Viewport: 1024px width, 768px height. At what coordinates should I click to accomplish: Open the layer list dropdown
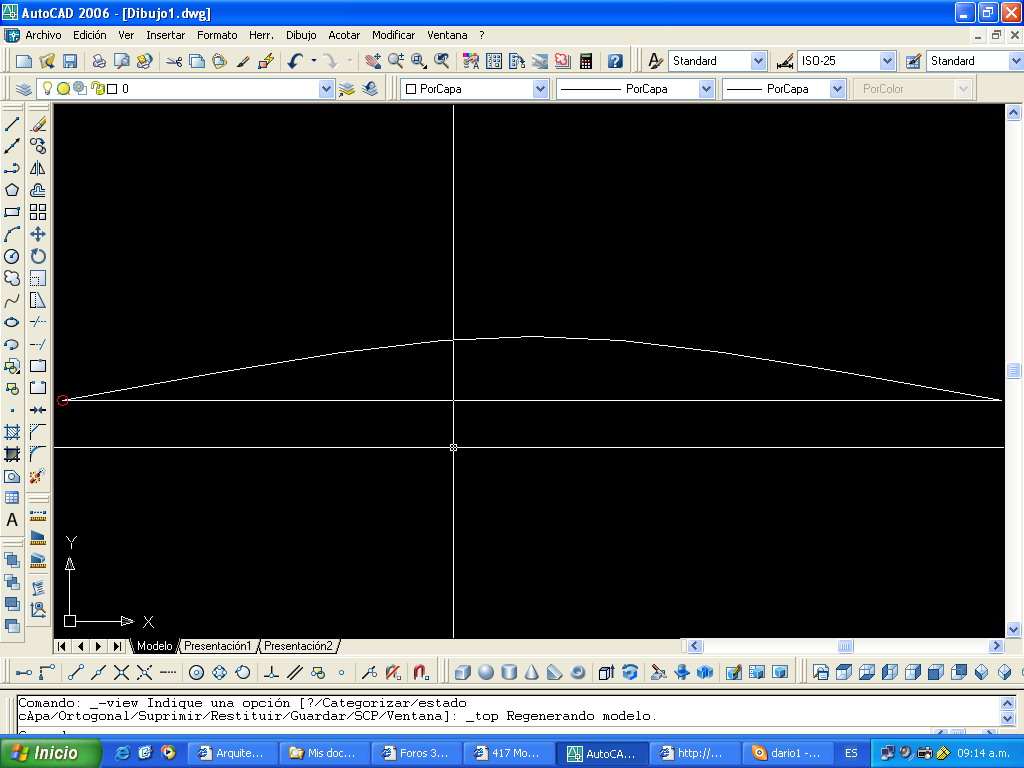(x=326, y=89)
